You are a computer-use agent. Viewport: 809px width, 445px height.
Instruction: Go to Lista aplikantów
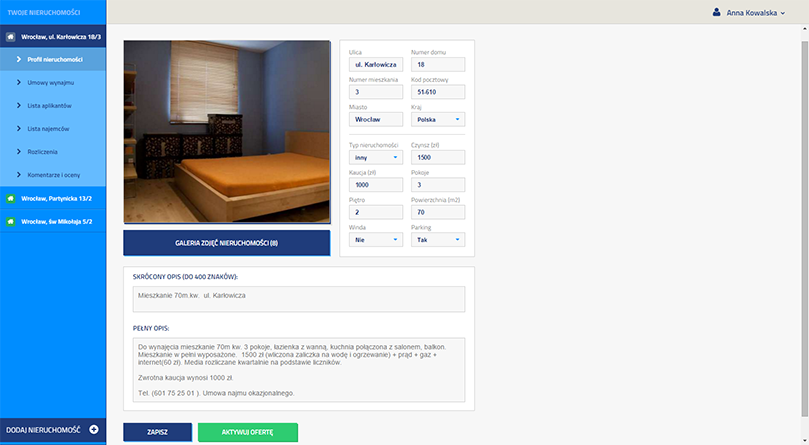tap(53, 105)
